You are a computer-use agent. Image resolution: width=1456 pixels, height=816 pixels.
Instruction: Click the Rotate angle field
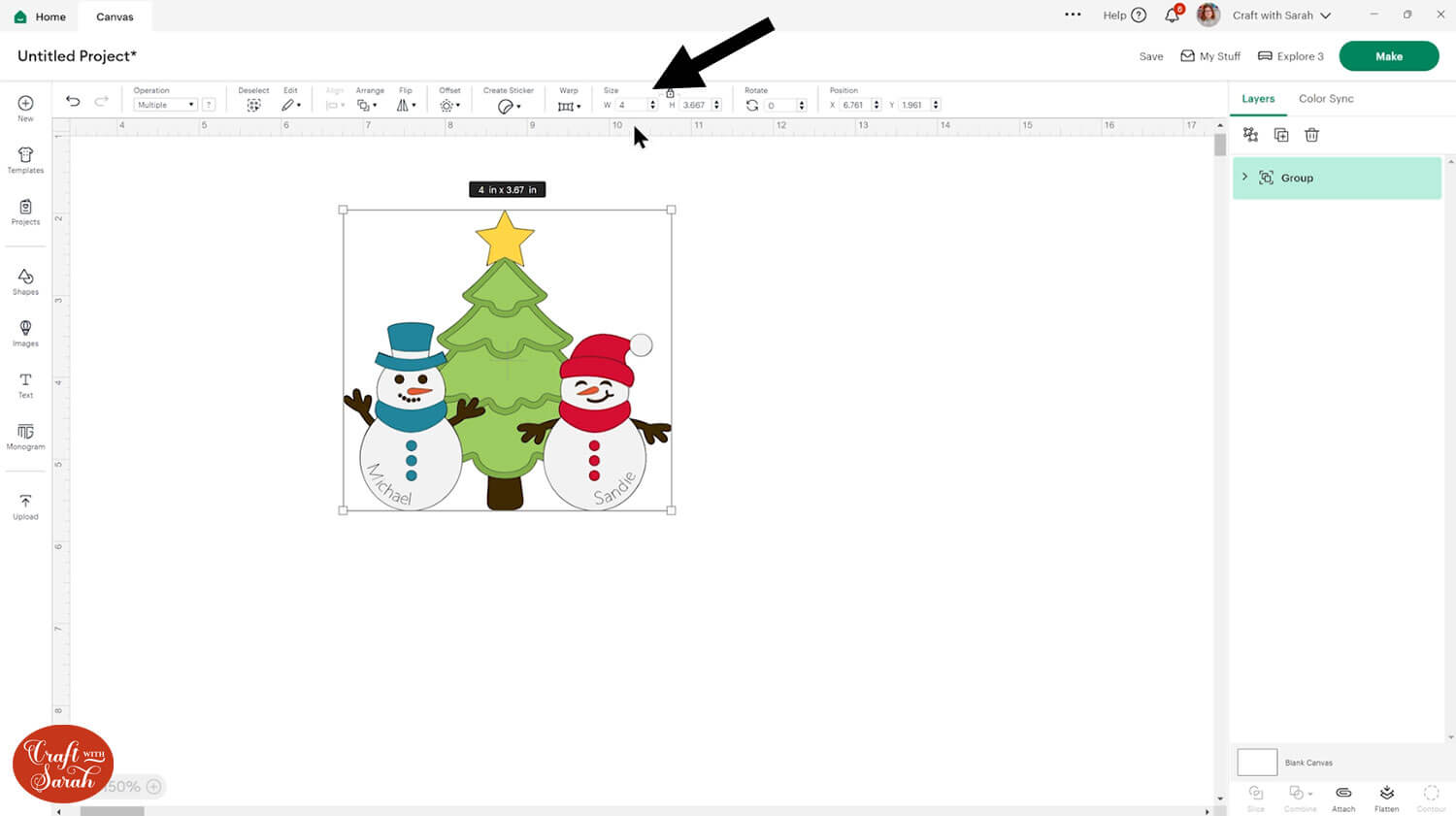point(780,105)
